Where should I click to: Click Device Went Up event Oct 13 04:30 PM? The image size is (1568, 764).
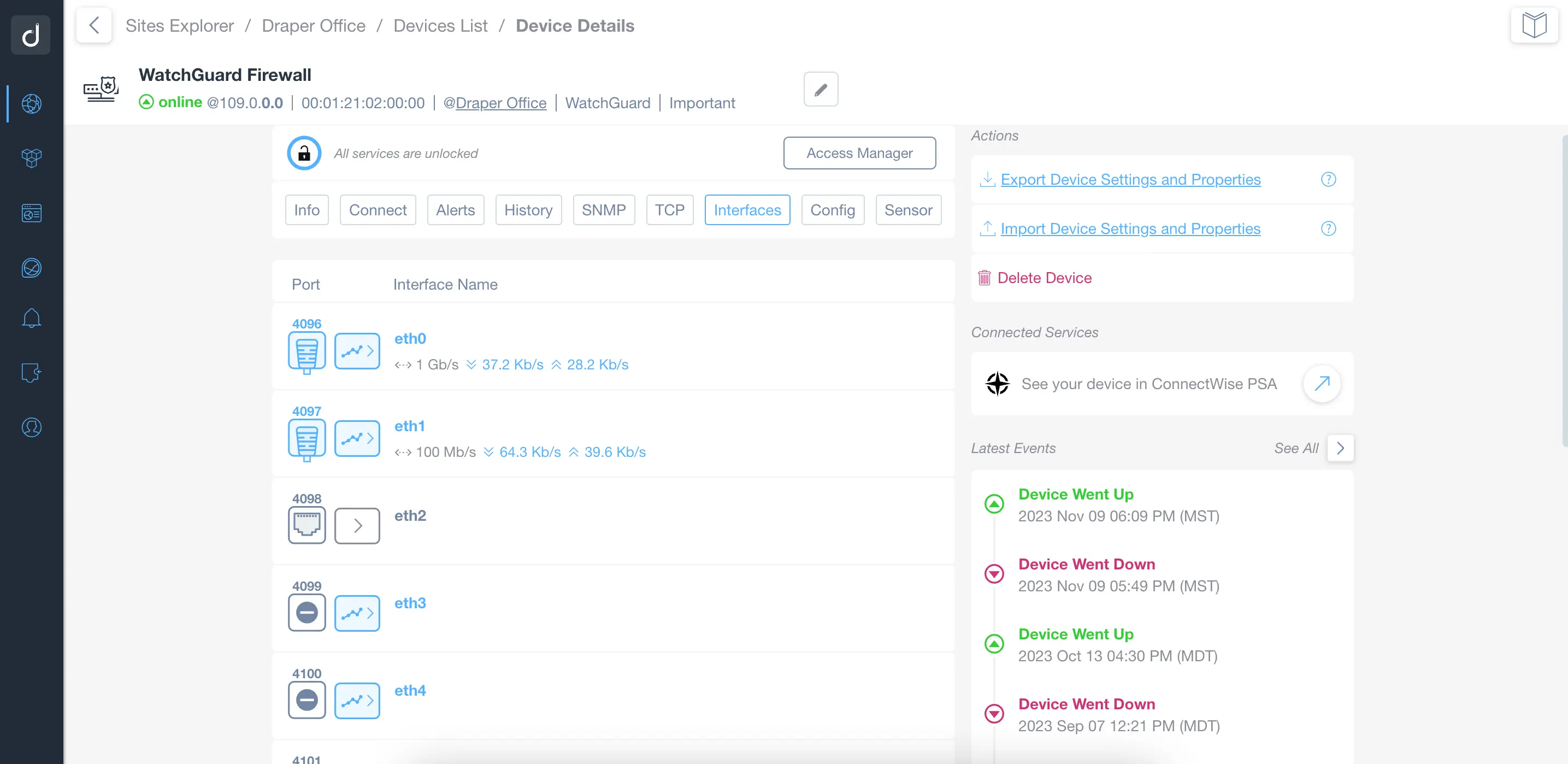coord(1118,645)
